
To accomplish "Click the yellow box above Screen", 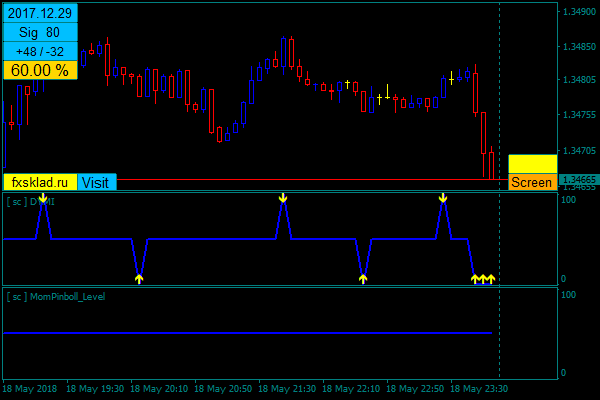I will 532,164.
